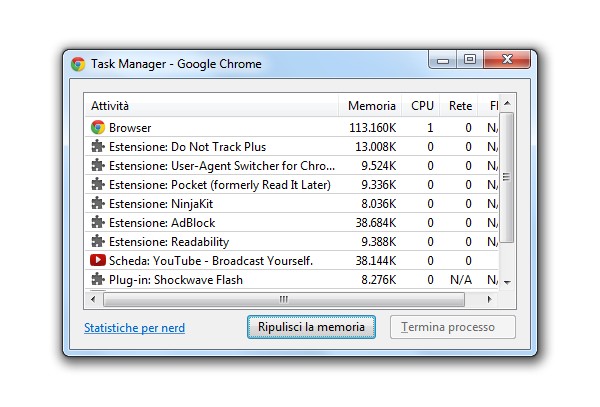Click the User-Agent Switcher puzzle icon
The image size is (600, 407).
(98, 165)
